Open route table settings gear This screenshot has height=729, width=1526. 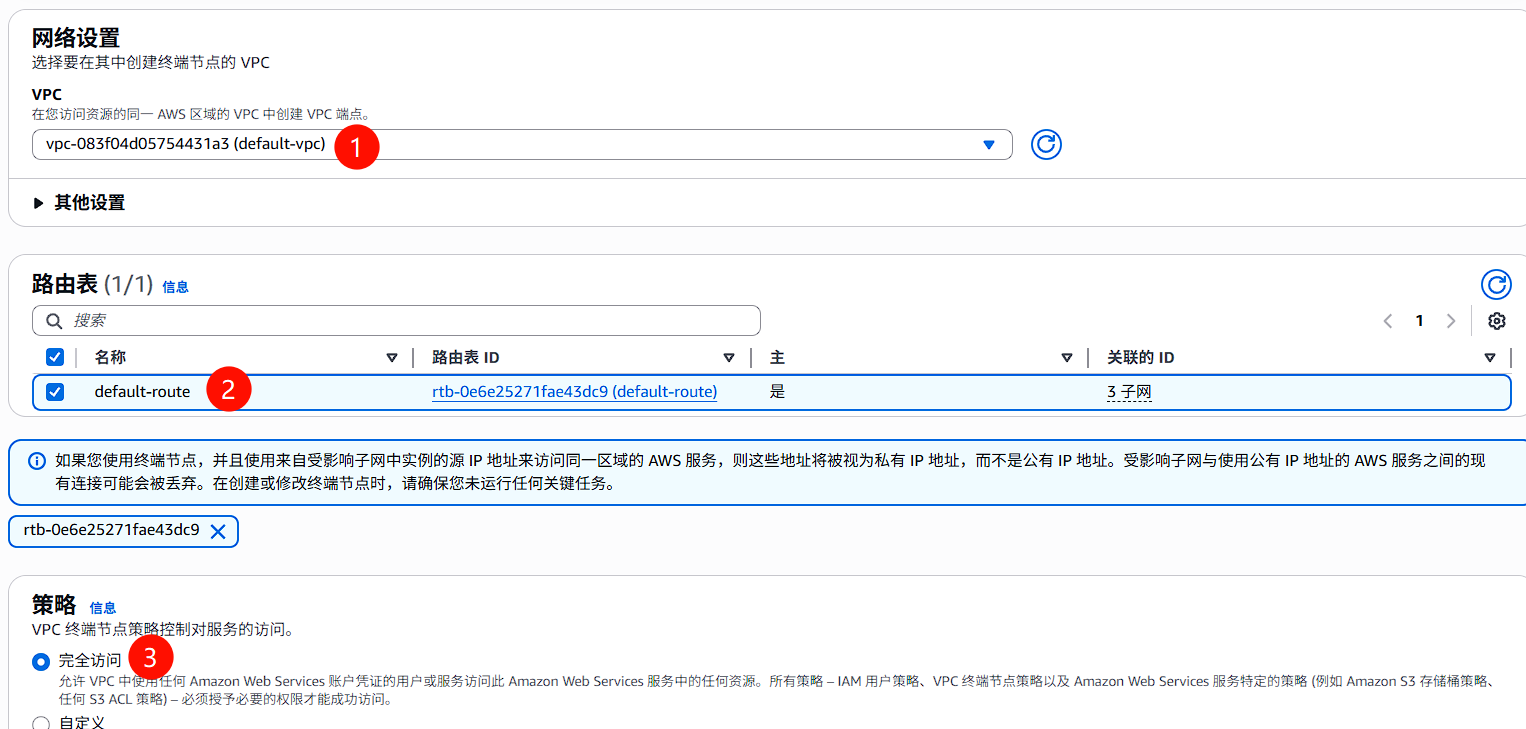coord(1496,321)
